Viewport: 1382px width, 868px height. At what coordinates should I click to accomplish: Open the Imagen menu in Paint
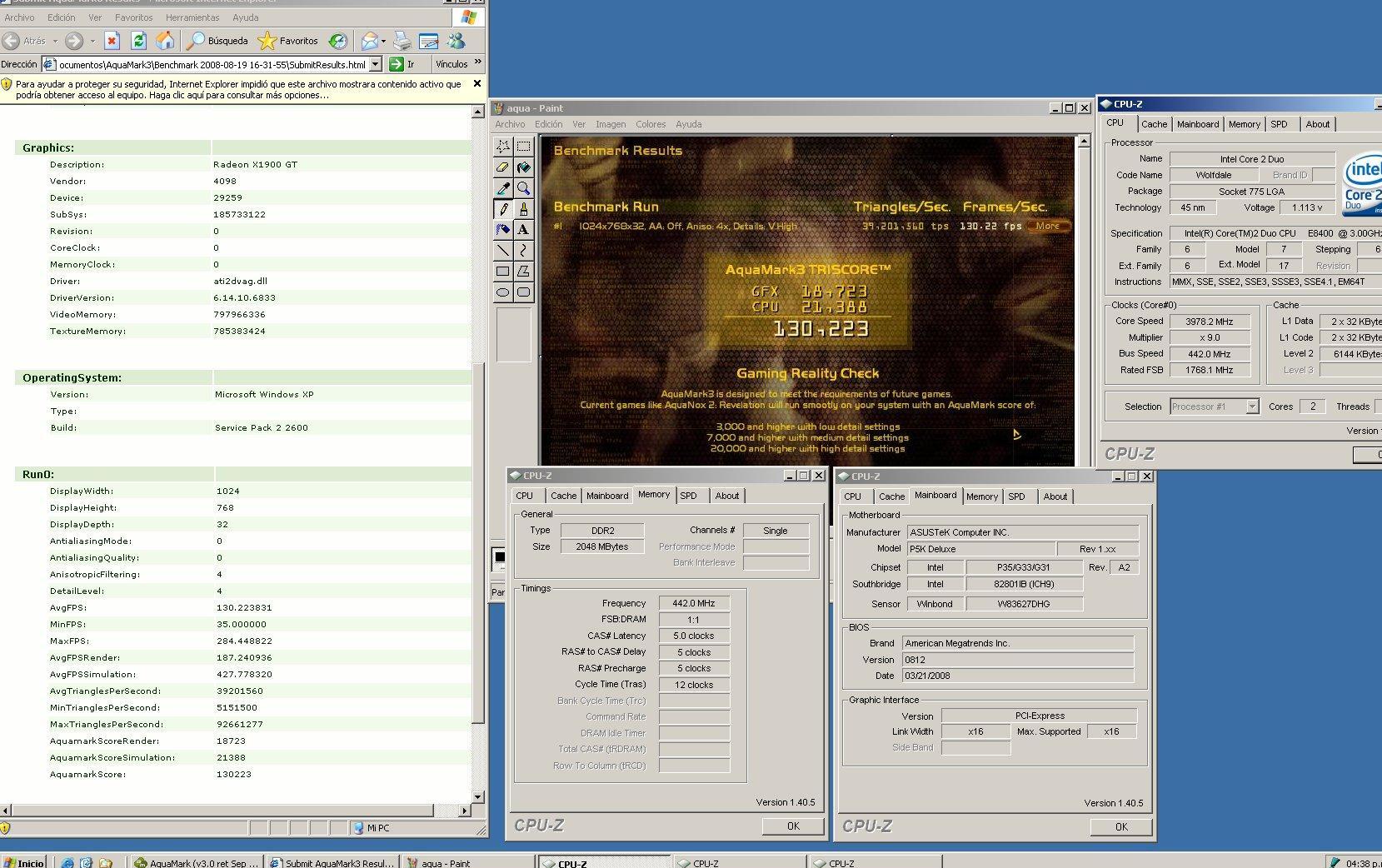point(611,124)
